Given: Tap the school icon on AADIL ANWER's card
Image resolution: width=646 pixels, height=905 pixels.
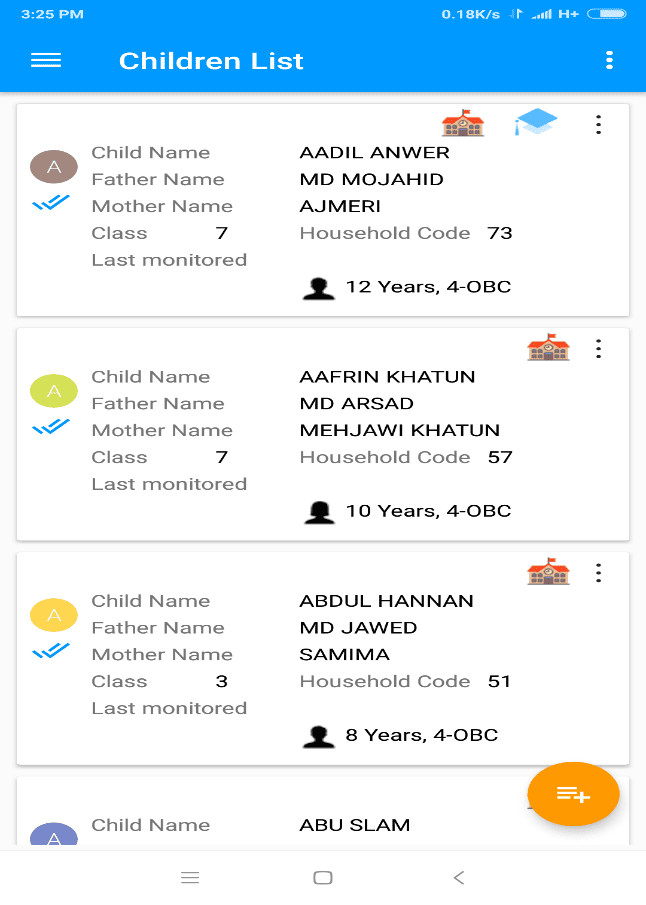Looking at the screenshot, I should pyautogui.click(x=463, y=123).
